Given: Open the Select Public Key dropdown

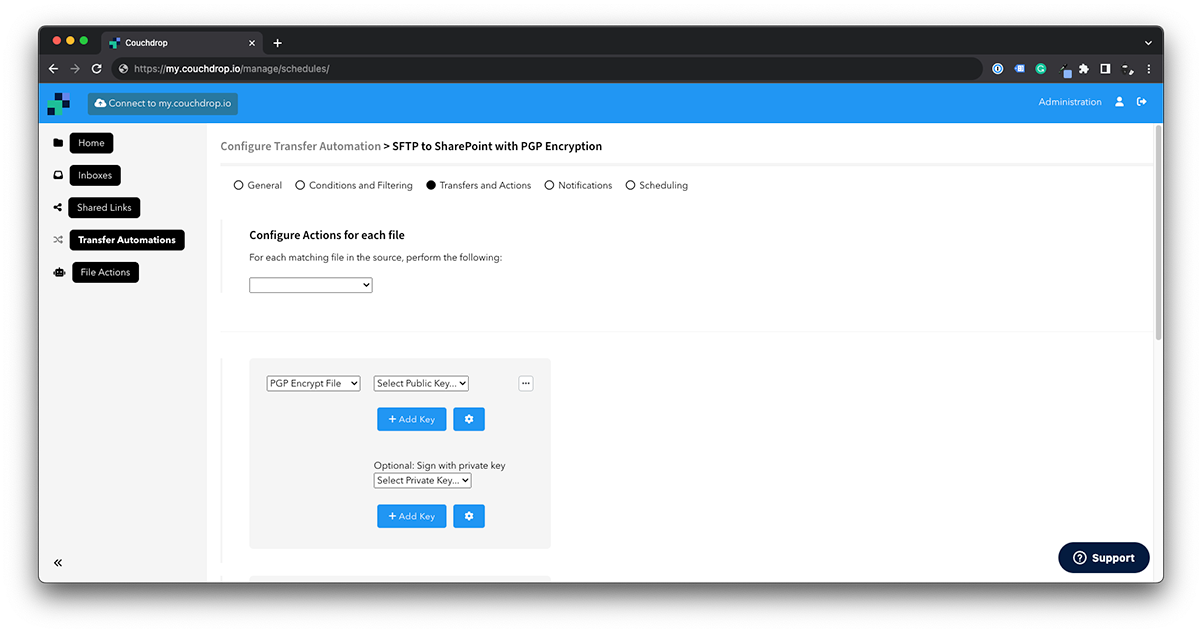Looking at the screenshot, I should pyautogui.click(x=421, y=383).
